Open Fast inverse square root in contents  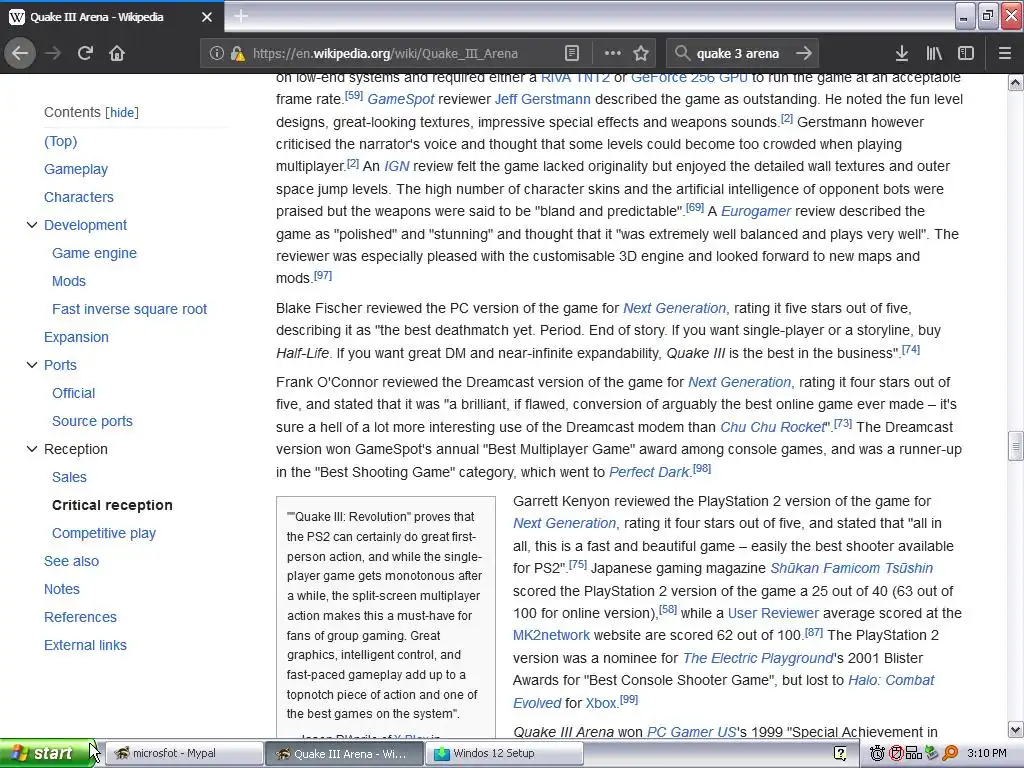click(x=129, y=310)
